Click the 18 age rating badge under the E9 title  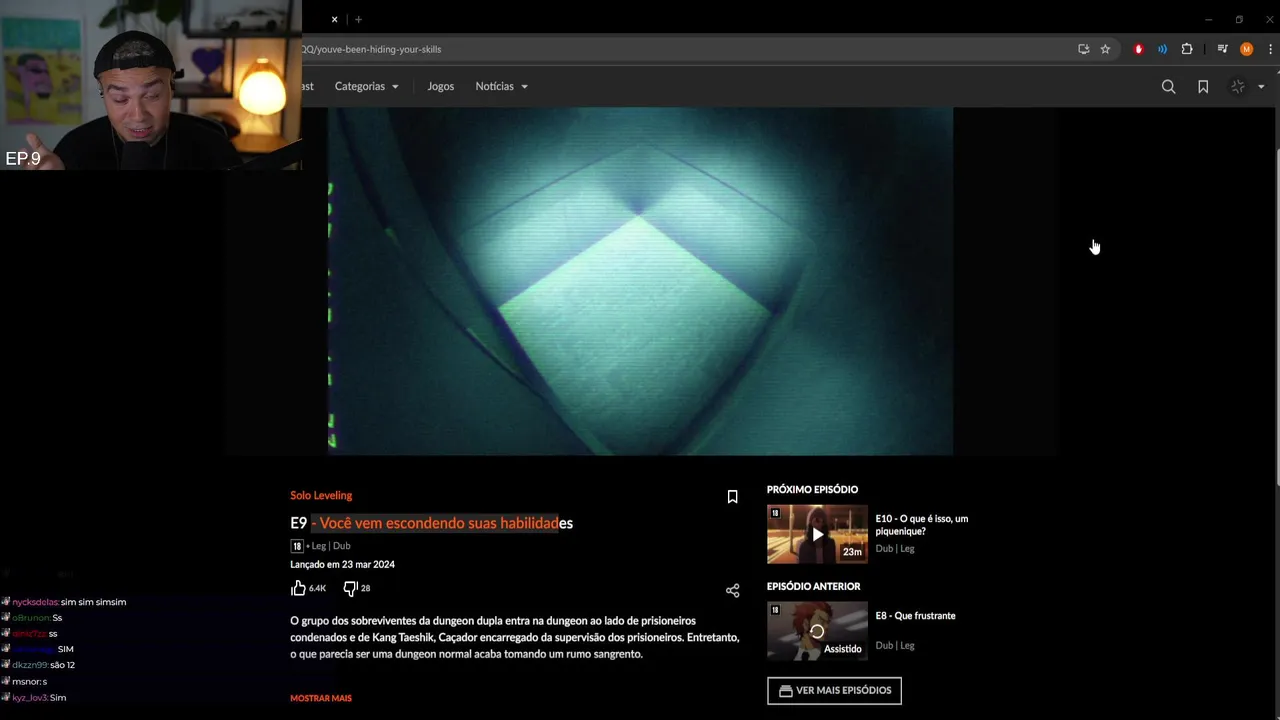297,546
